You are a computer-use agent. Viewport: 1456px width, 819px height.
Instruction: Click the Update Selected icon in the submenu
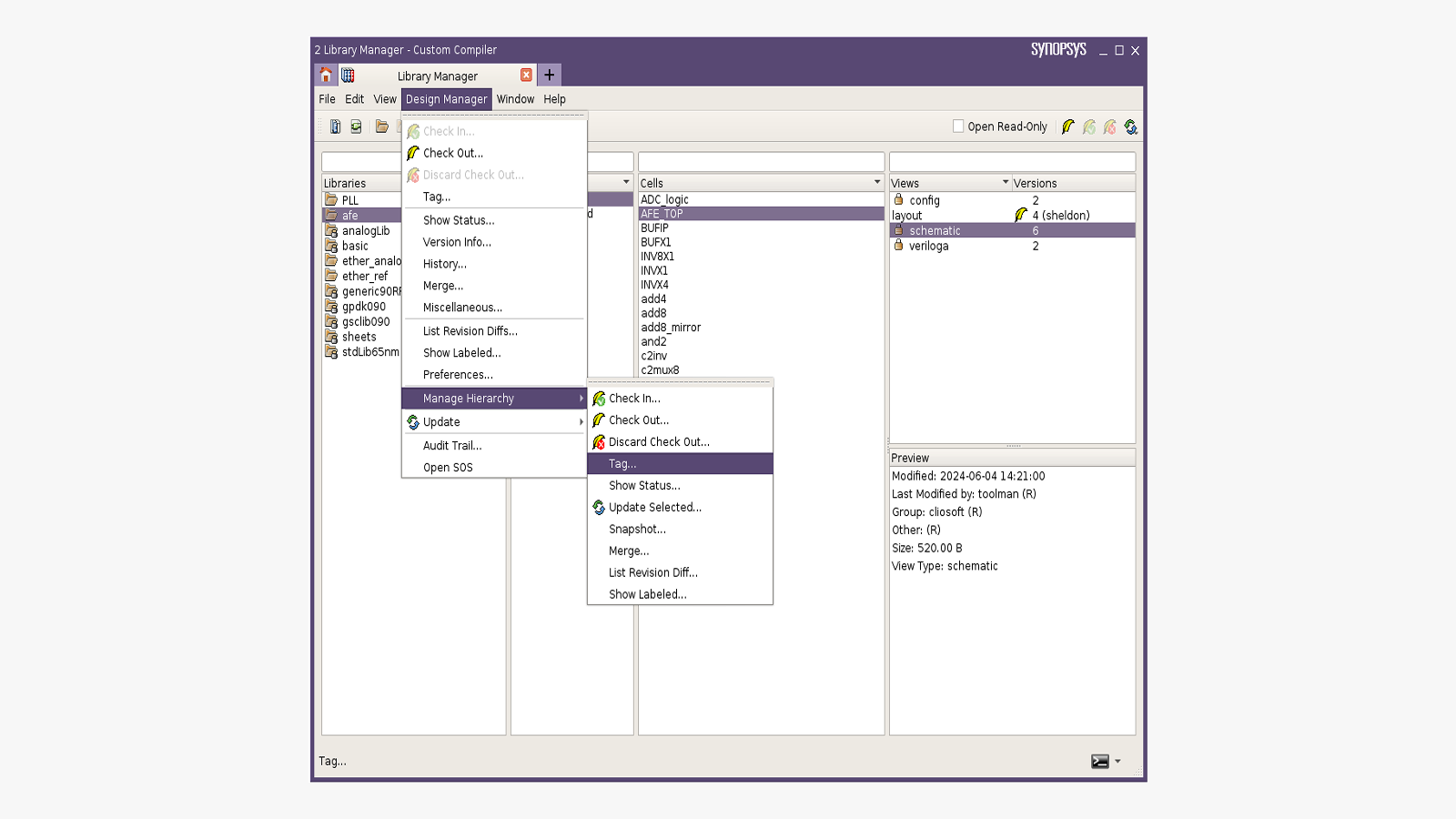[x=599, y=508]
